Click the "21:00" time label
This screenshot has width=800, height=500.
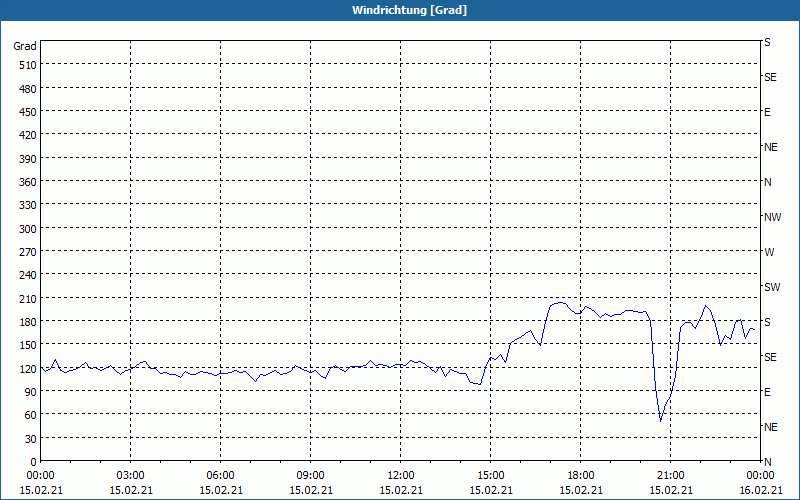pyautogui.click(x=670, y=476)
